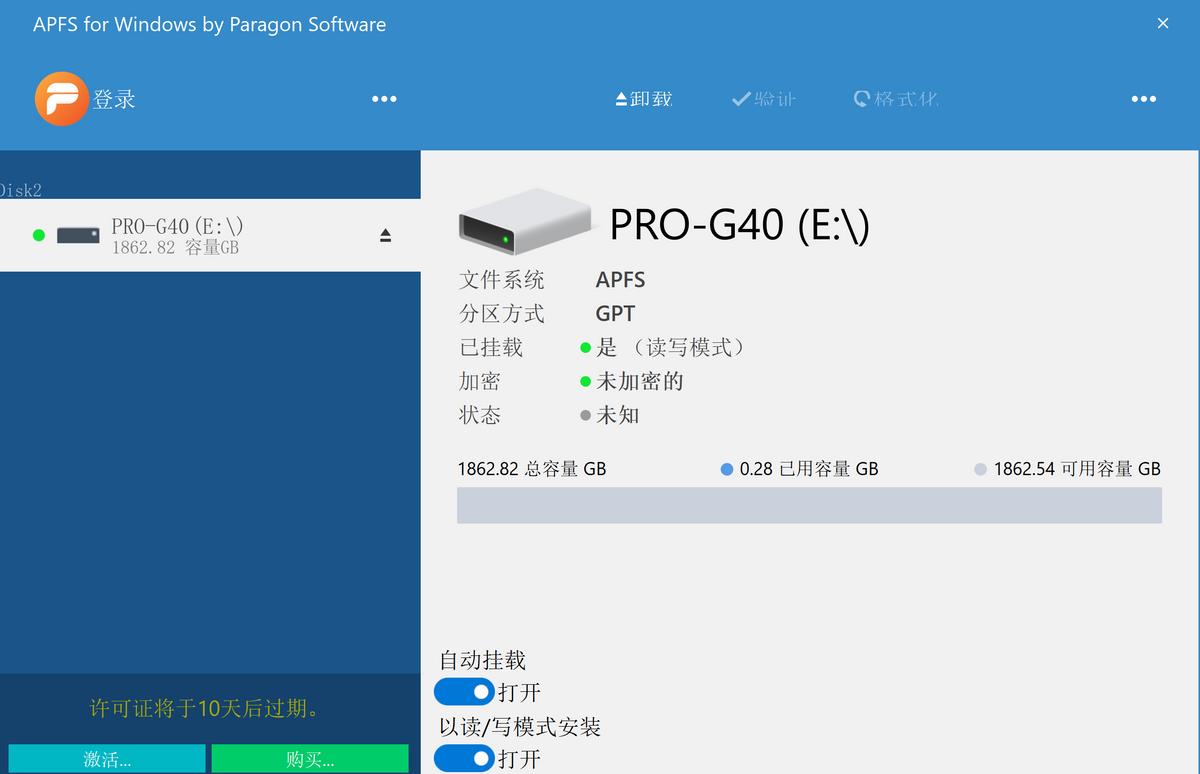This screenshot has width=1200, height=774.
Task: Open the ellipsis menu next to 登录
Action: [x=384, y=98]
